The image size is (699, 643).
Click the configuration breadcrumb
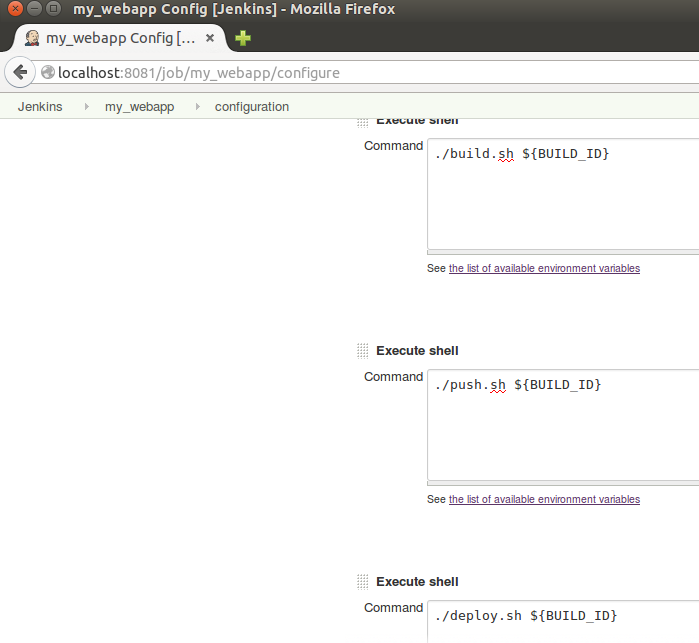(x=252, y=107)
